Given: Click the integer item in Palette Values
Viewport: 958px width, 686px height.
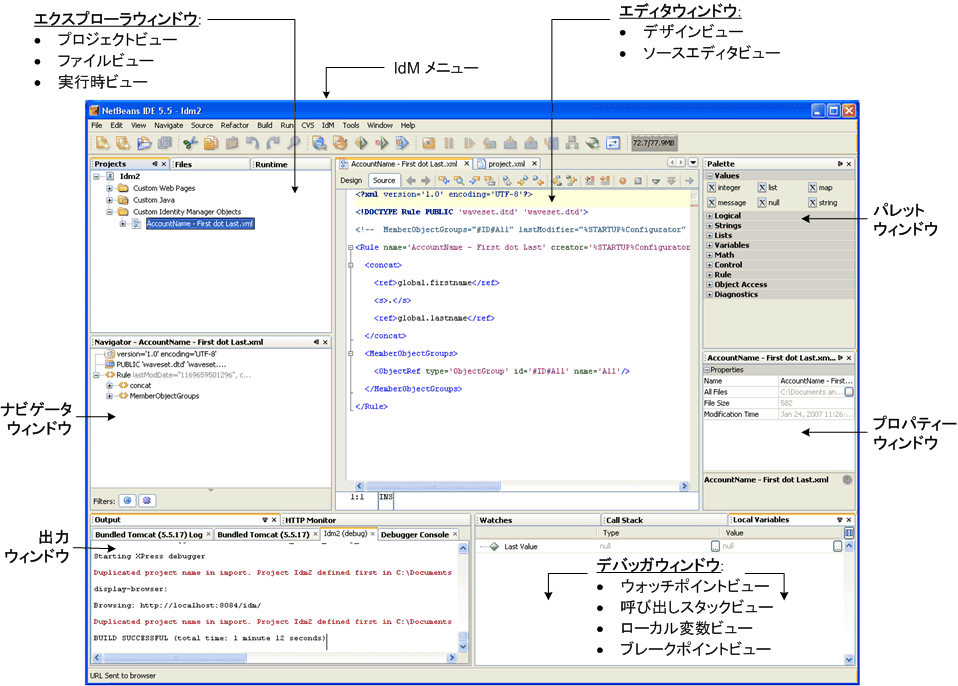Looking at the screenshot, I should coord(725,188).
